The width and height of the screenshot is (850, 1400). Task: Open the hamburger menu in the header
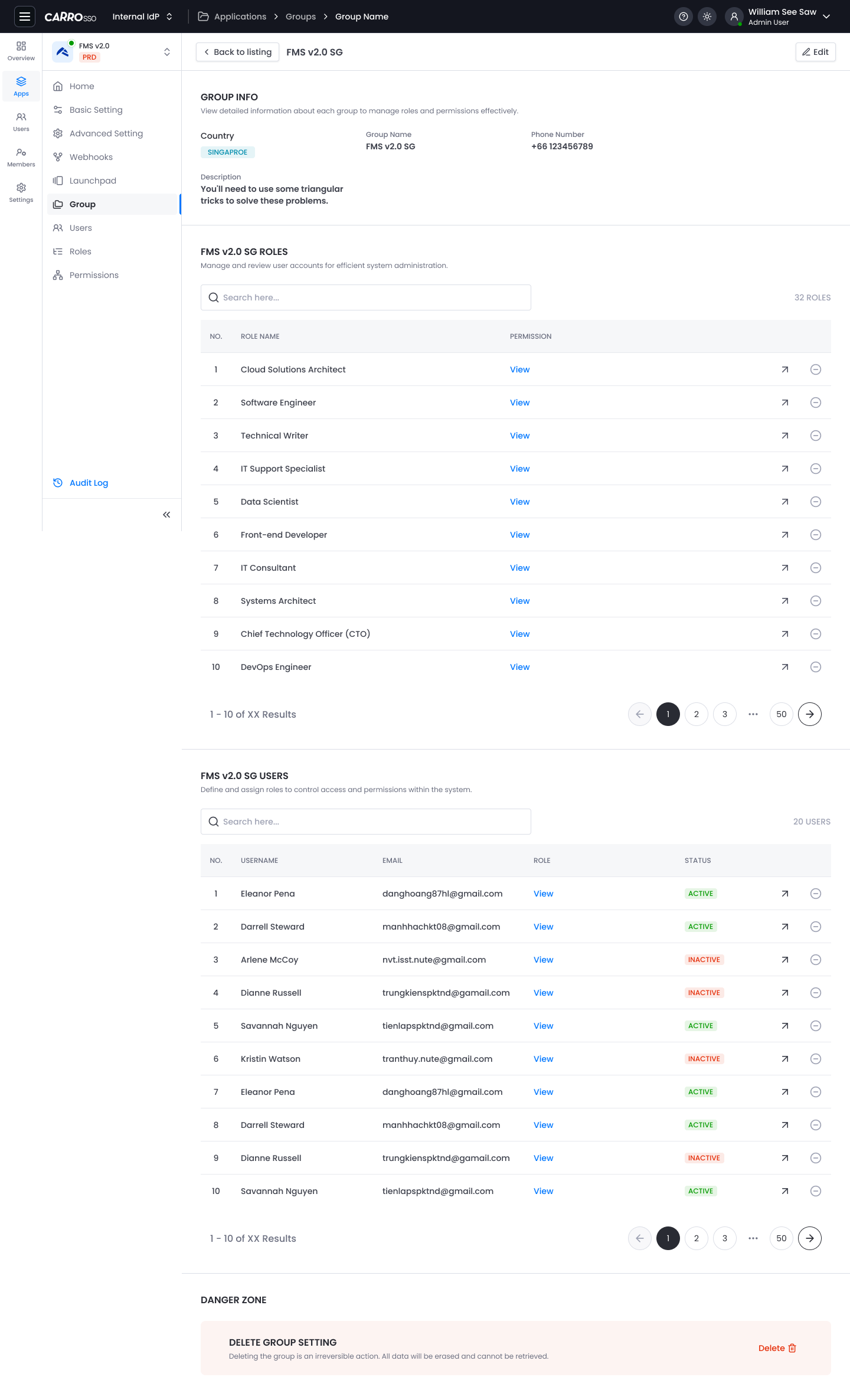point(24,17)
